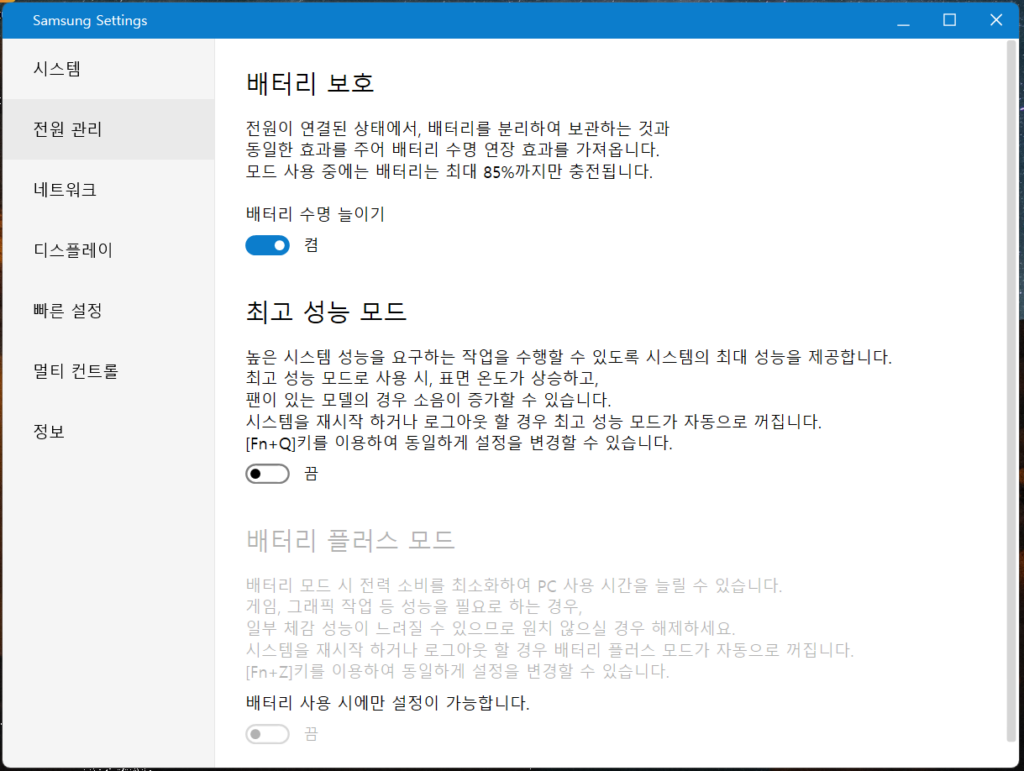The image size is (1024, 771).
Task: Close the Samsung Settings window
Action: [996, 20]
